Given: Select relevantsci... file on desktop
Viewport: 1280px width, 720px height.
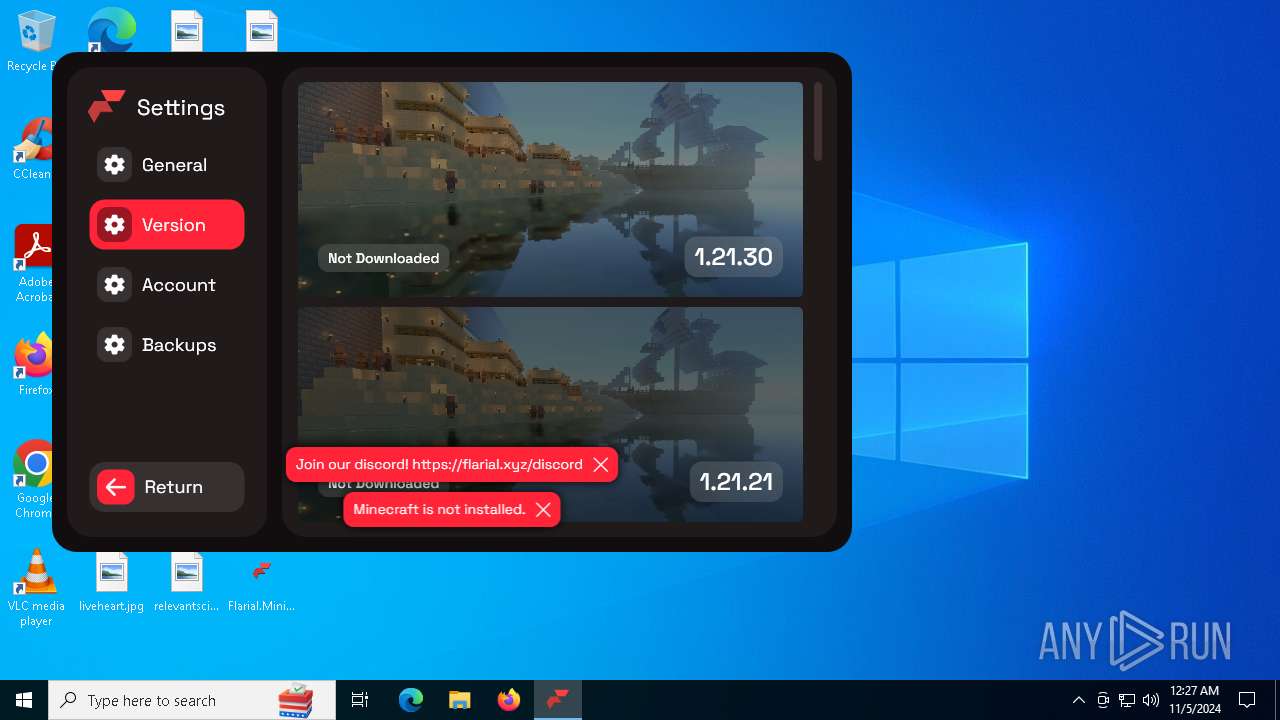Looking at the screenshot, I should (x=186, y=583).
